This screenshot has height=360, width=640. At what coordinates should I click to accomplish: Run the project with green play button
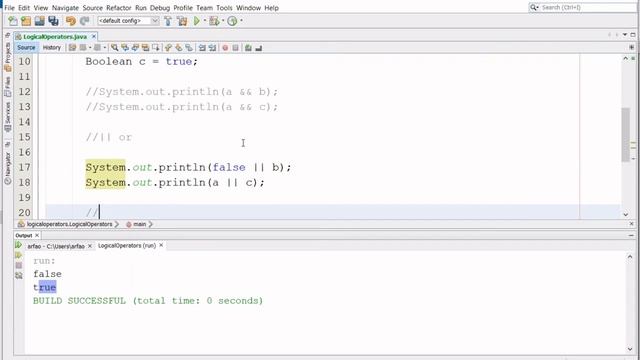click(x=197, y=21)
